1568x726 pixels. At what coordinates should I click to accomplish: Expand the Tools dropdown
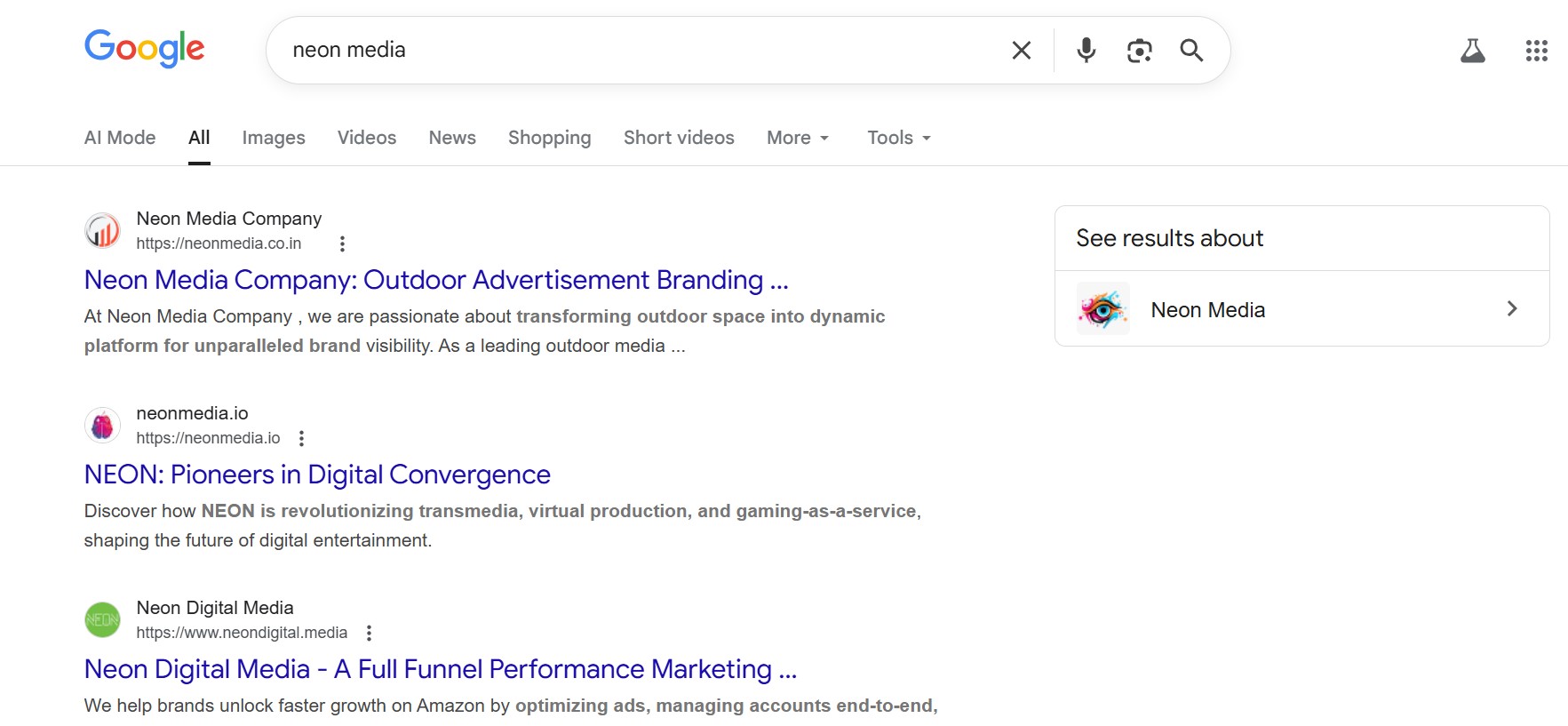898,138
